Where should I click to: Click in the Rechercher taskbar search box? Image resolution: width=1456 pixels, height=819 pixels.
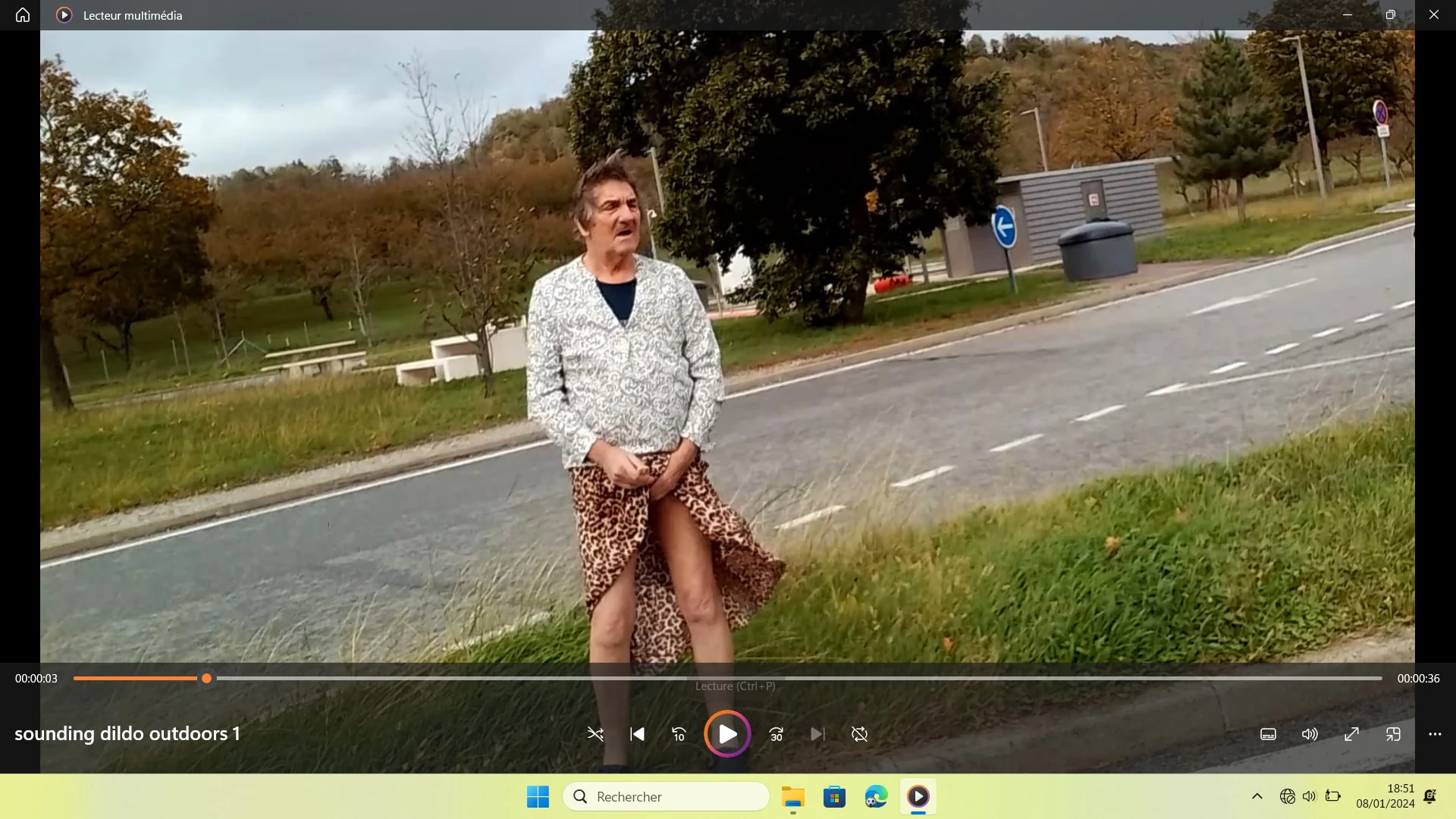[x=666, y=796]
